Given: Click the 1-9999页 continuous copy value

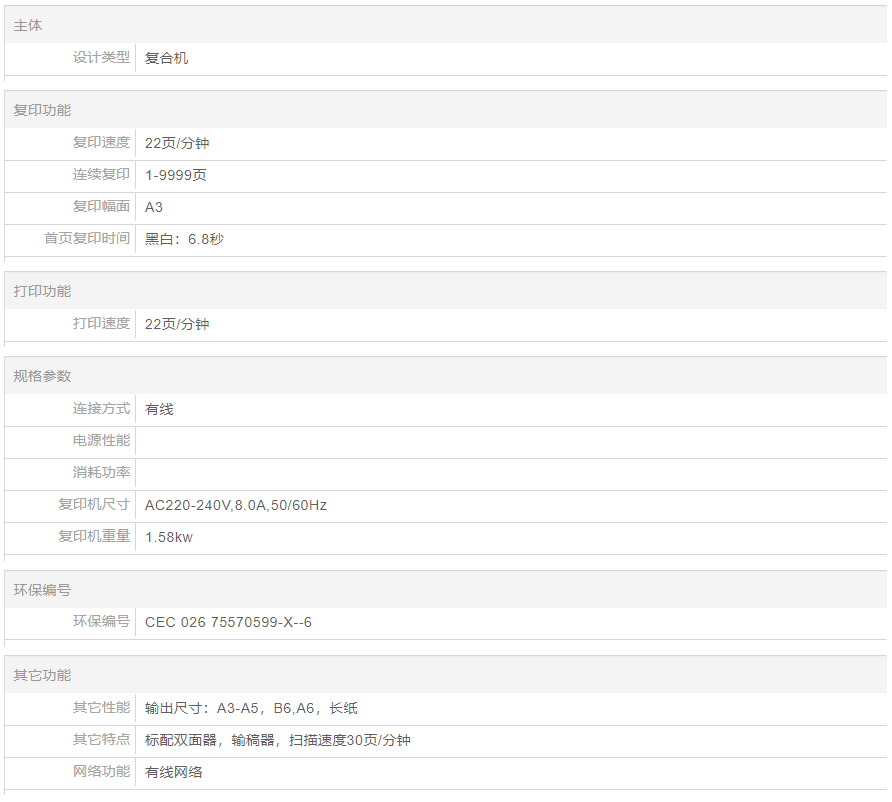Looking at the screenshot, I should tap(176, 175).
